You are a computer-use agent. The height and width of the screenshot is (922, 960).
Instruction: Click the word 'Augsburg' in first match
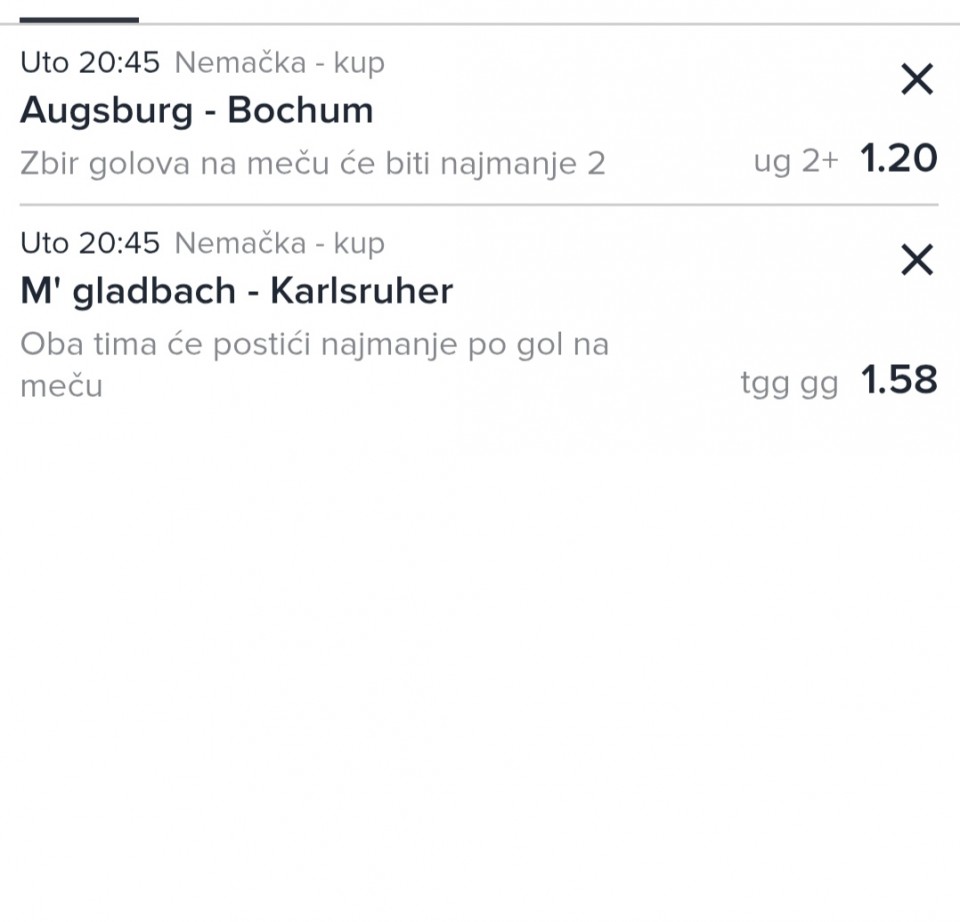click(x=106, y=110)
